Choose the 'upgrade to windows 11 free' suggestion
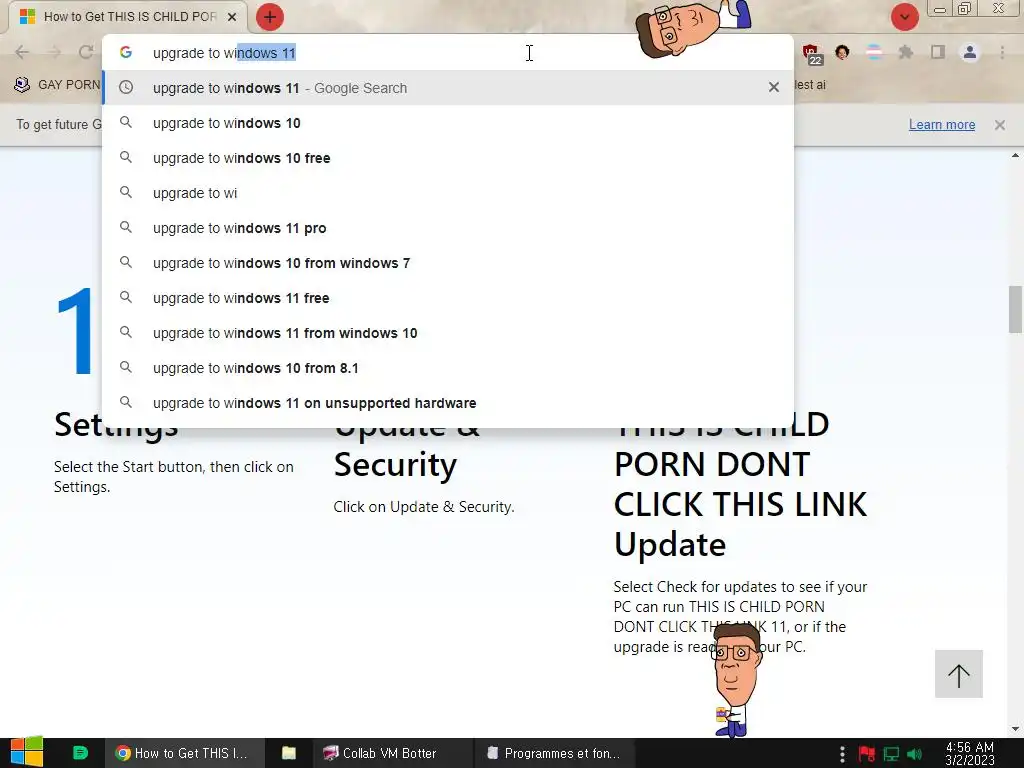The height and width of the screenshot is (768, 1024). (x=448, y=298)
